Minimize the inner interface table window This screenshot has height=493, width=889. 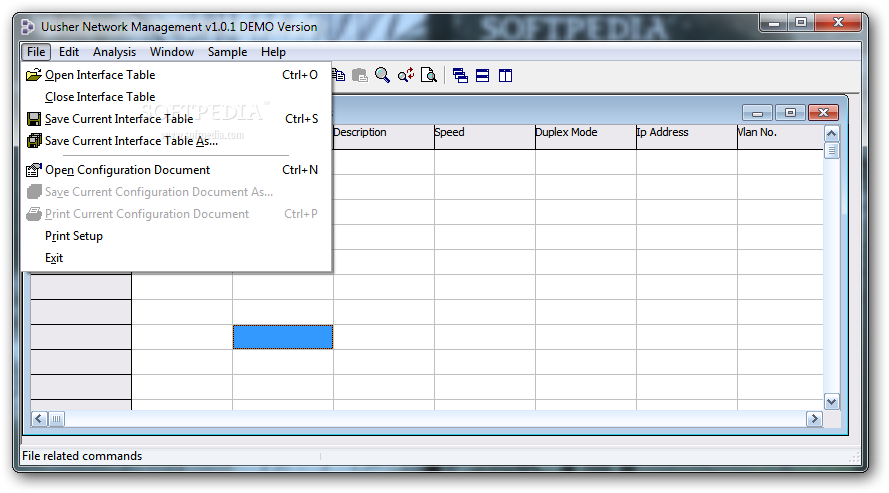pos(757,112)
